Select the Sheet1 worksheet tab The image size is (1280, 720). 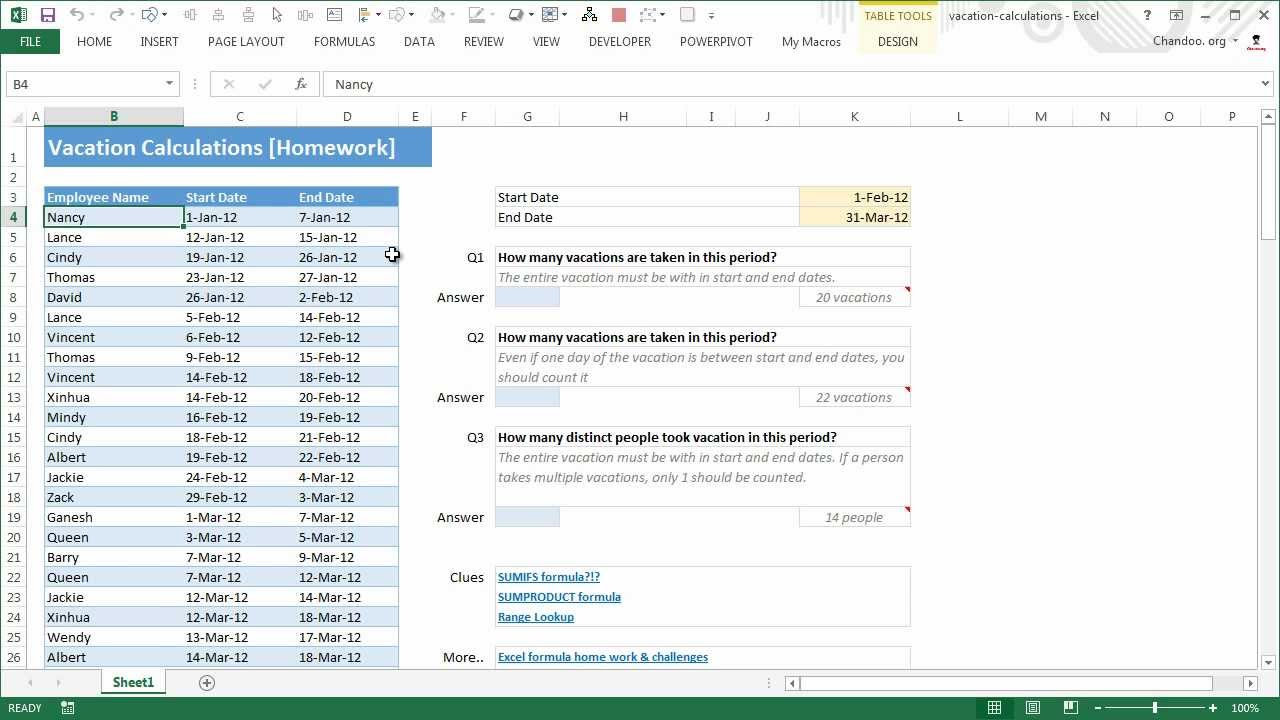click(133, 682)
